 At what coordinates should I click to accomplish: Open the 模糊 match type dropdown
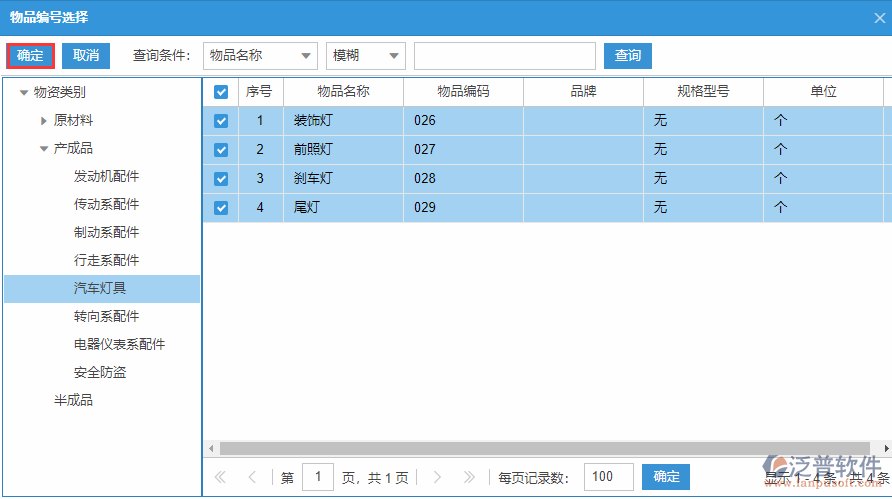tap(365, 56)
